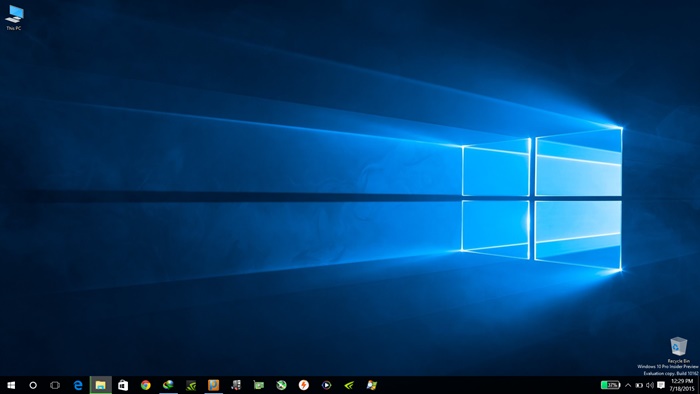Open the green round globe taskbar icon

click(x=281, y=385)
